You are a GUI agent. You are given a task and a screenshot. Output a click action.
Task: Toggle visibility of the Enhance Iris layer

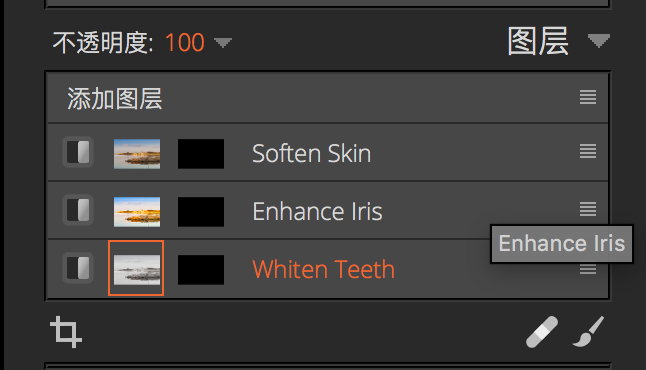click(x=78, y=210)
